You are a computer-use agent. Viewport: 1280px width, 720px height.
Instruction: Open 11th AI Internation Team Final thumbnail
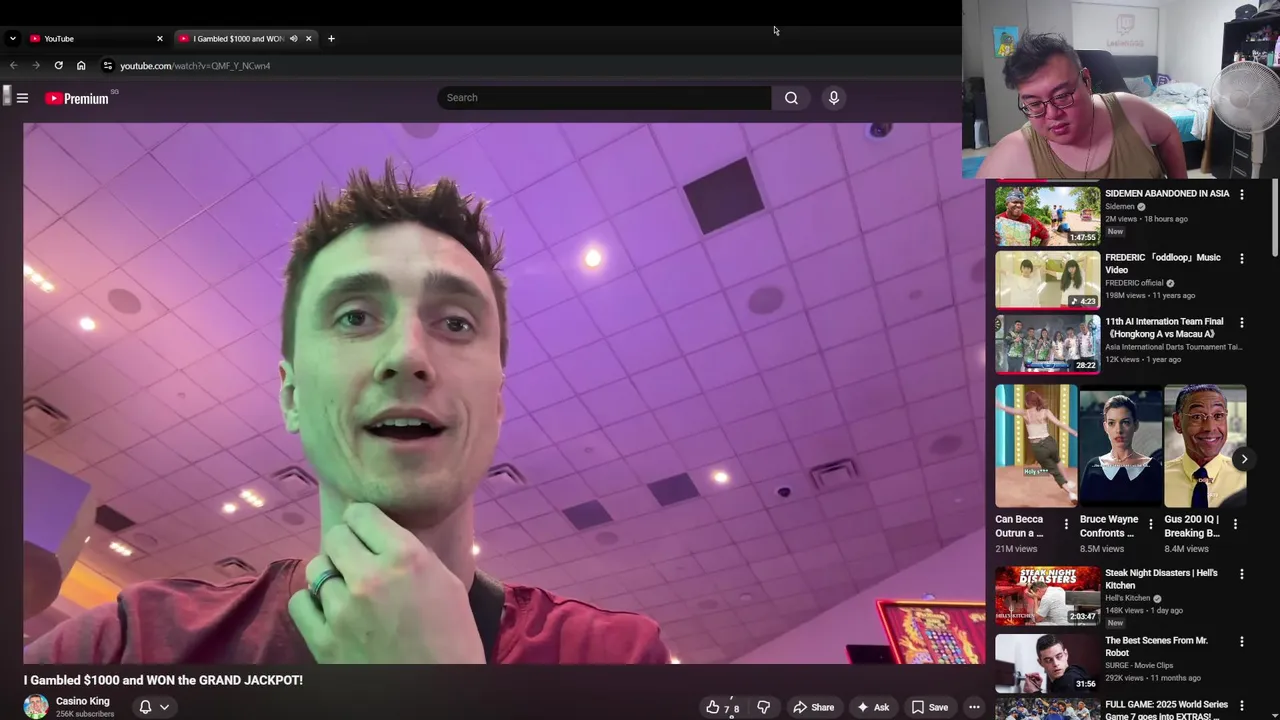click(x=1047, y=343)
